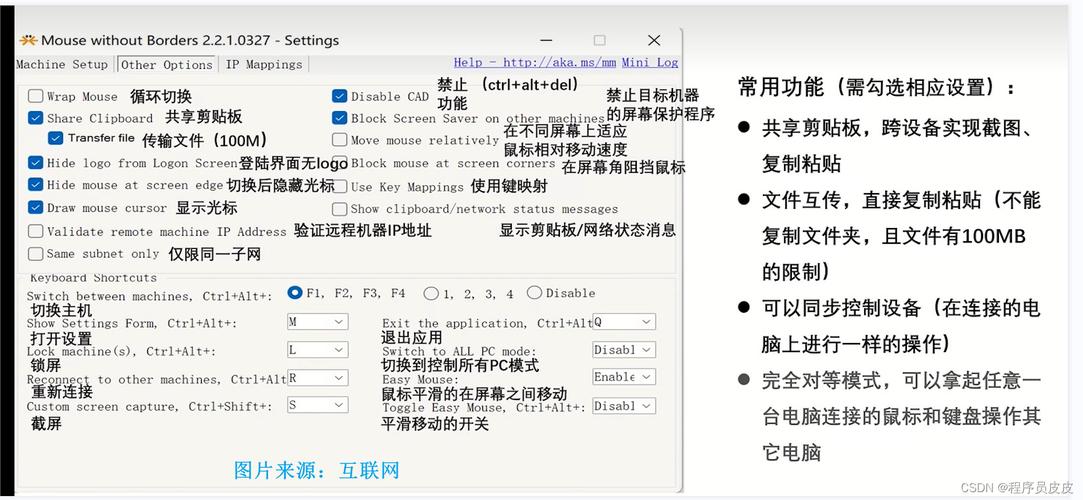Viewport: 1083px width, 500px height.
Task: Open the Mini Log link
Action: [x=650, y=63]
